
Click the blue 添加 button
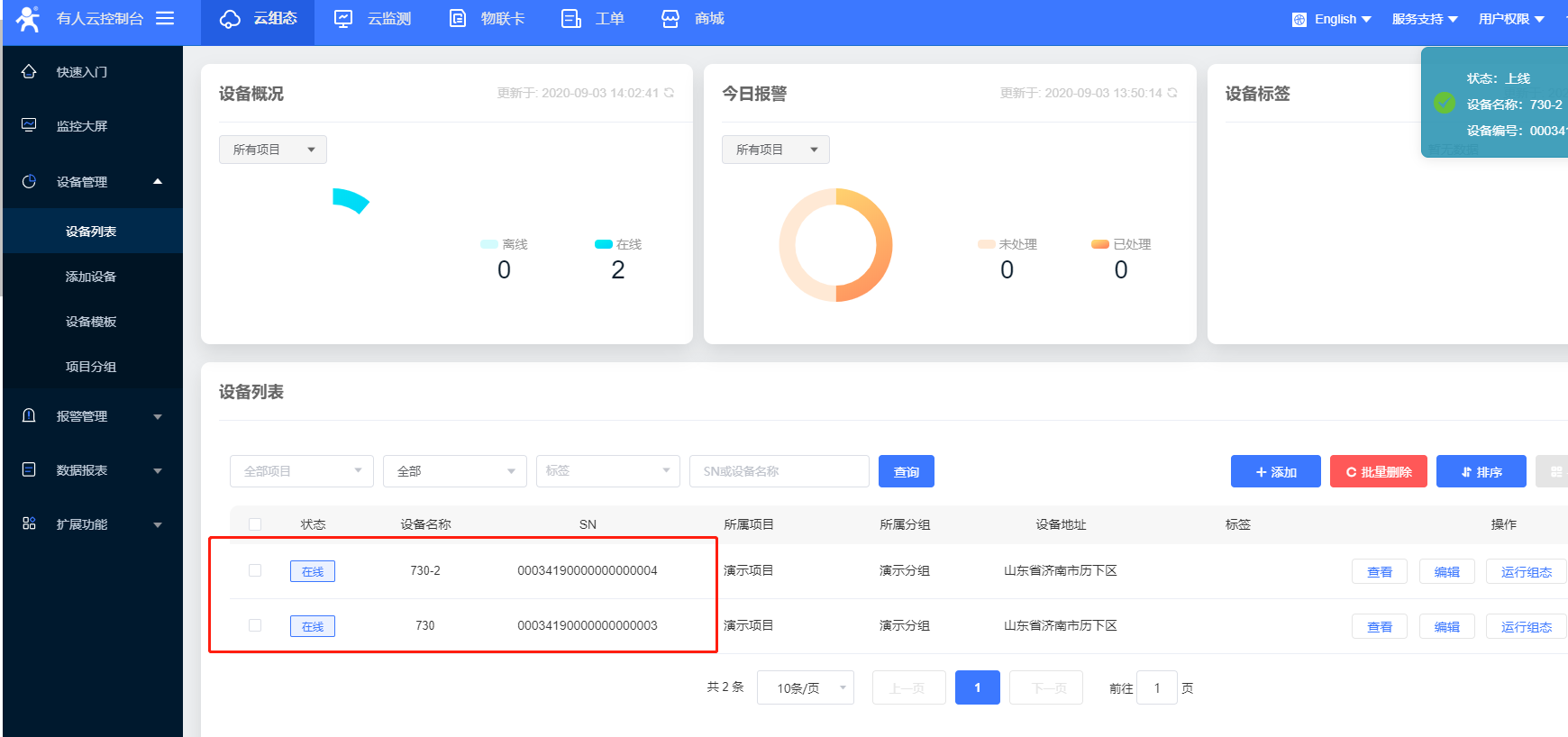coord(1275,471)
